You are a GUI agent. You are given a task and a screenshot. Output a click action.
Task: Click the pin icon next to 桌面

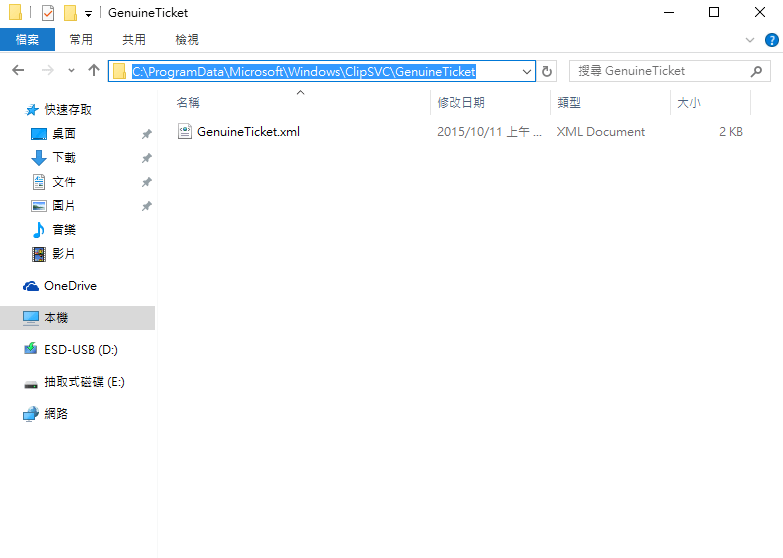(x=146, y=134)
